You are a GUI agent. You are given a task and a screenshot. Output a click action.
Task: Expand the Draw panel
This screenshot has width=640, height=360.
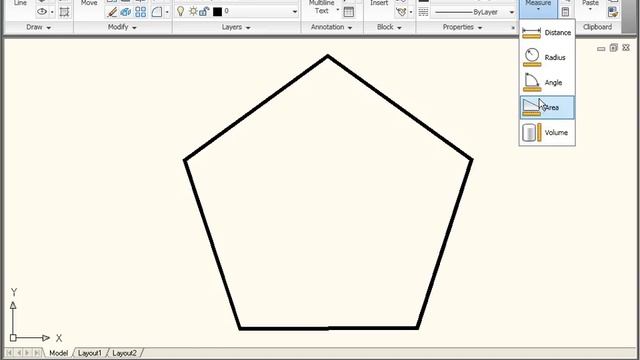coord(38,27)
